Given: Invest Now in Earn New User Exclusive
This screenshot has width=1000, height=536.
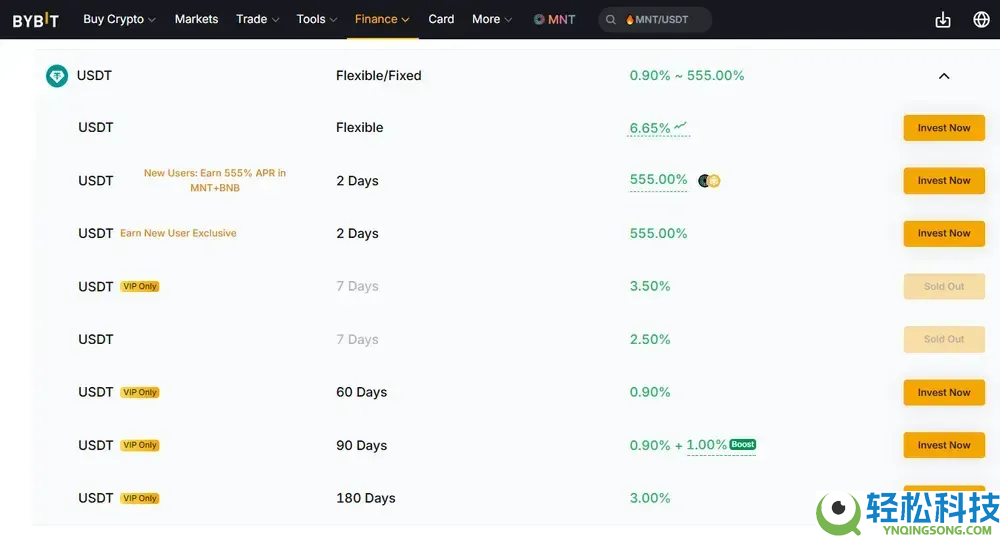Looking at the screenshot, I should click(x=944, y=234).
